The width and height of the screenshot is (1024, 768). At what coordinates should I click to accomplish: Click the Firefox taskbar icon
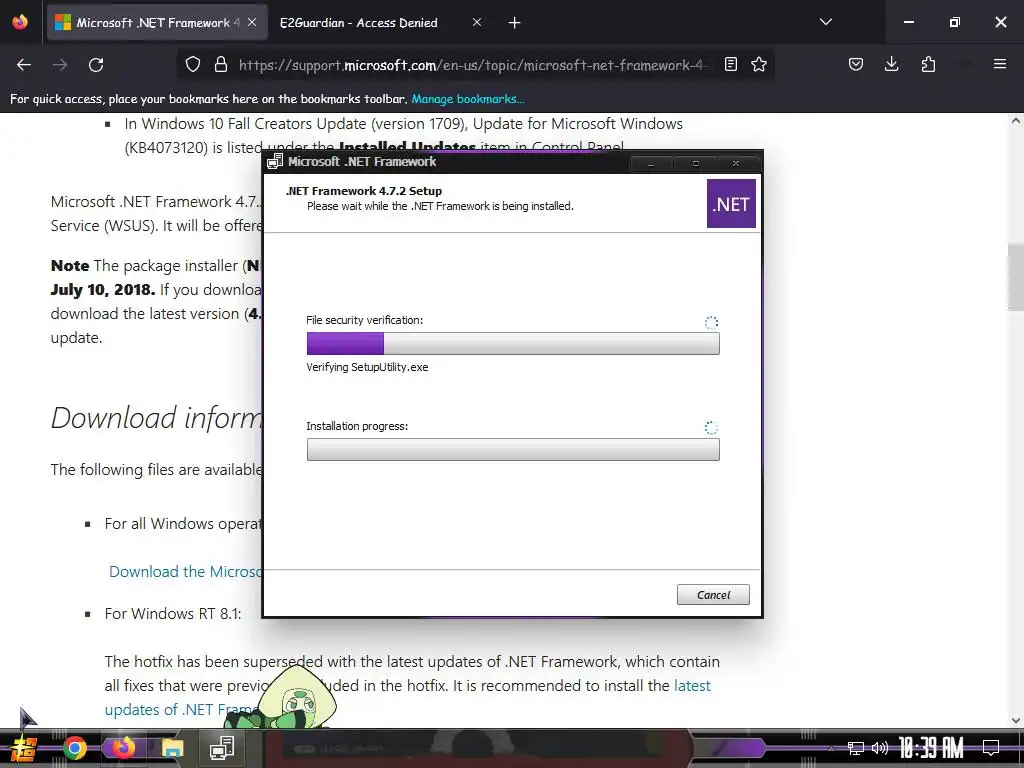[123, 748]
